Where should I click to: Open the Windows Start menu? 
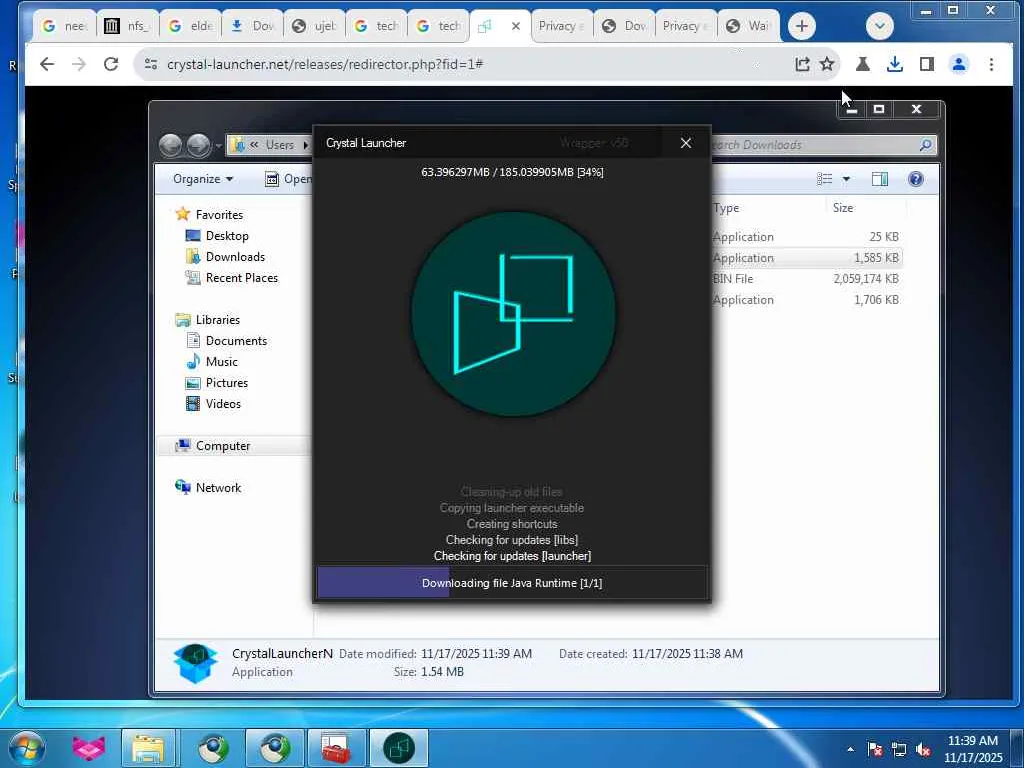pos(26,748)
